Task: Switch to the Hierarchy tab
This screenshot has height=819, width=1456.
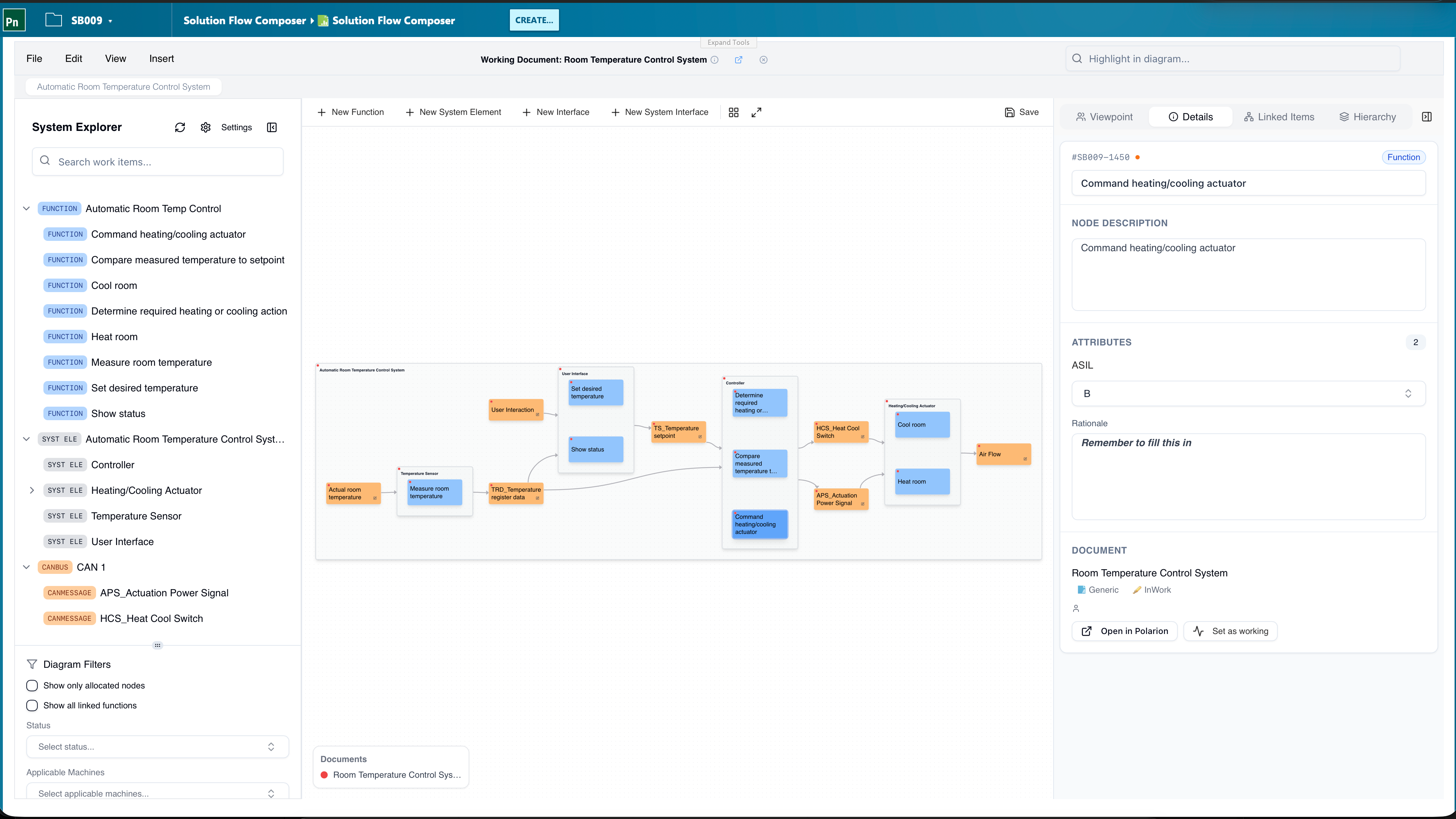Action: coord(1368,117)
